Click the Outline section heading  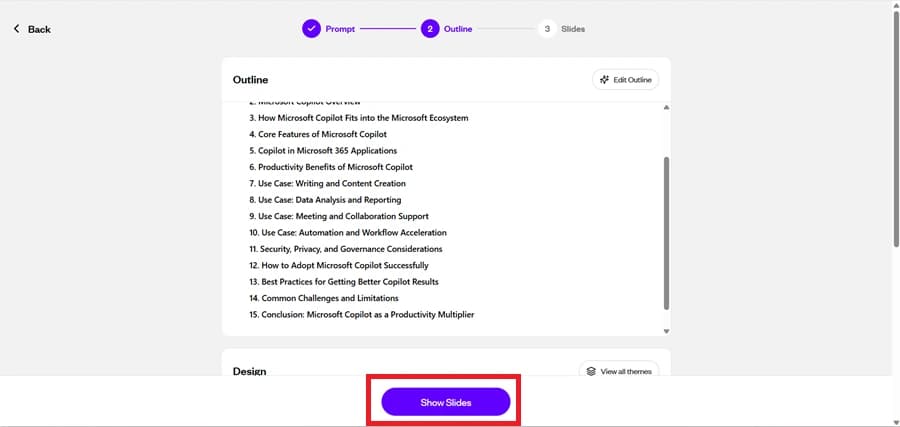pyautogui.click(x=250, y=80)
